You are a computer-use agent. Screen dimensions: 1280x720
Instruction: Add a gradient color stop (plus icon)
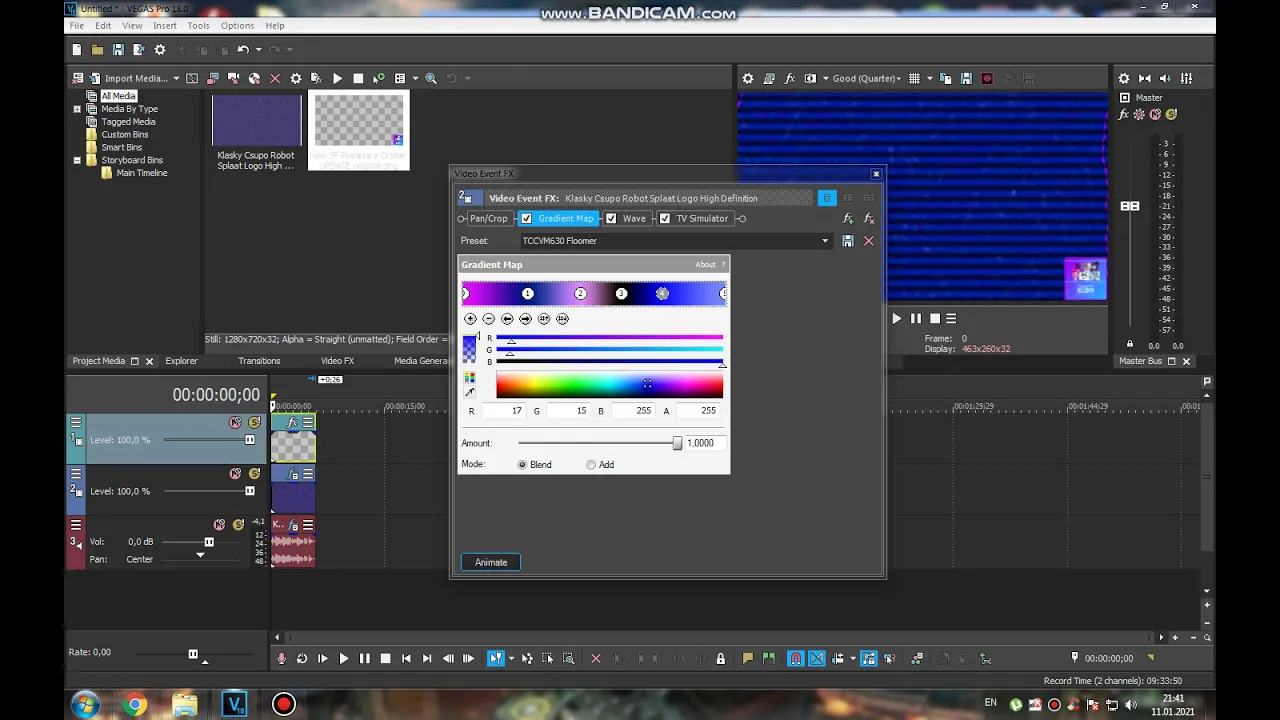pyautogui.click(x=470, y=319)
